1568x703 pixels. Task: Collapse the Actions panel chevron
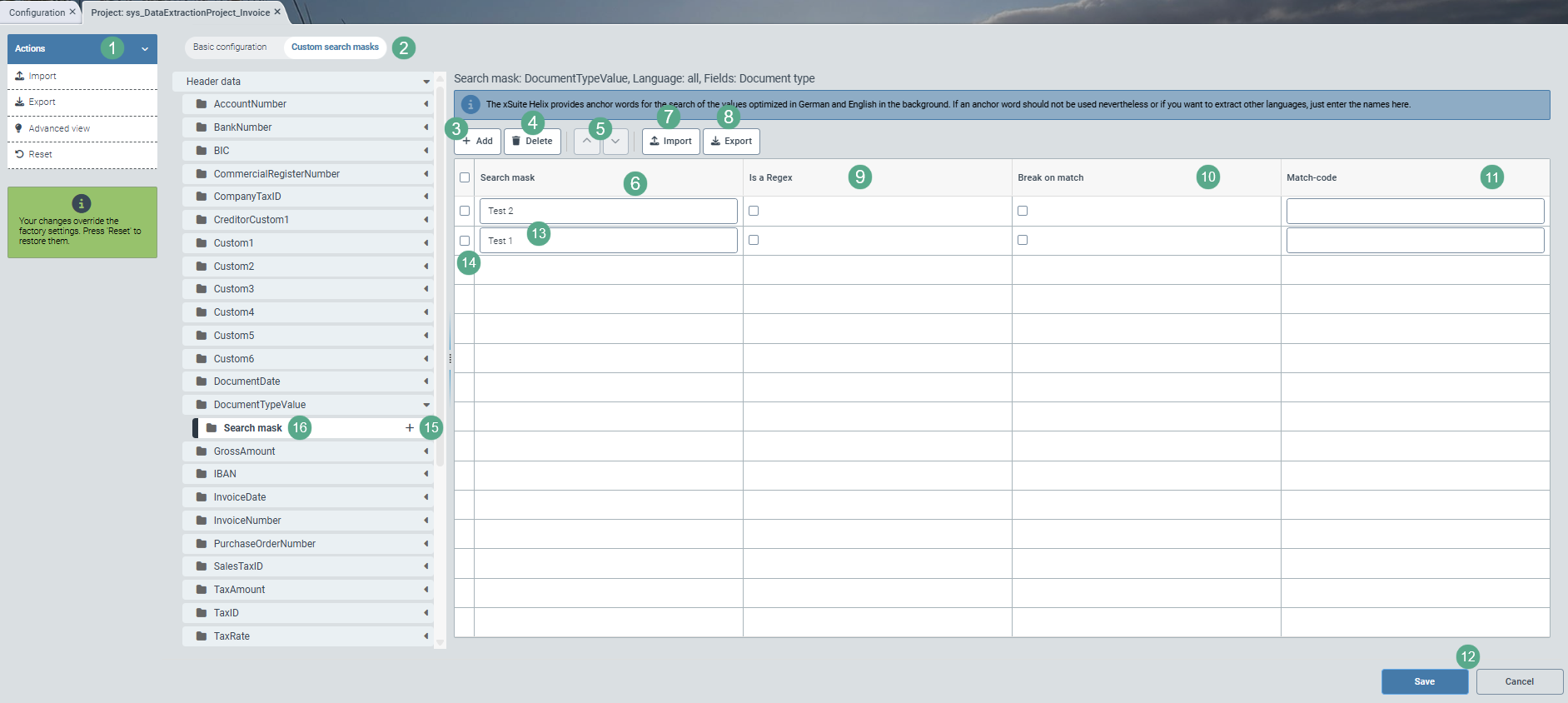tap(145, 49)
